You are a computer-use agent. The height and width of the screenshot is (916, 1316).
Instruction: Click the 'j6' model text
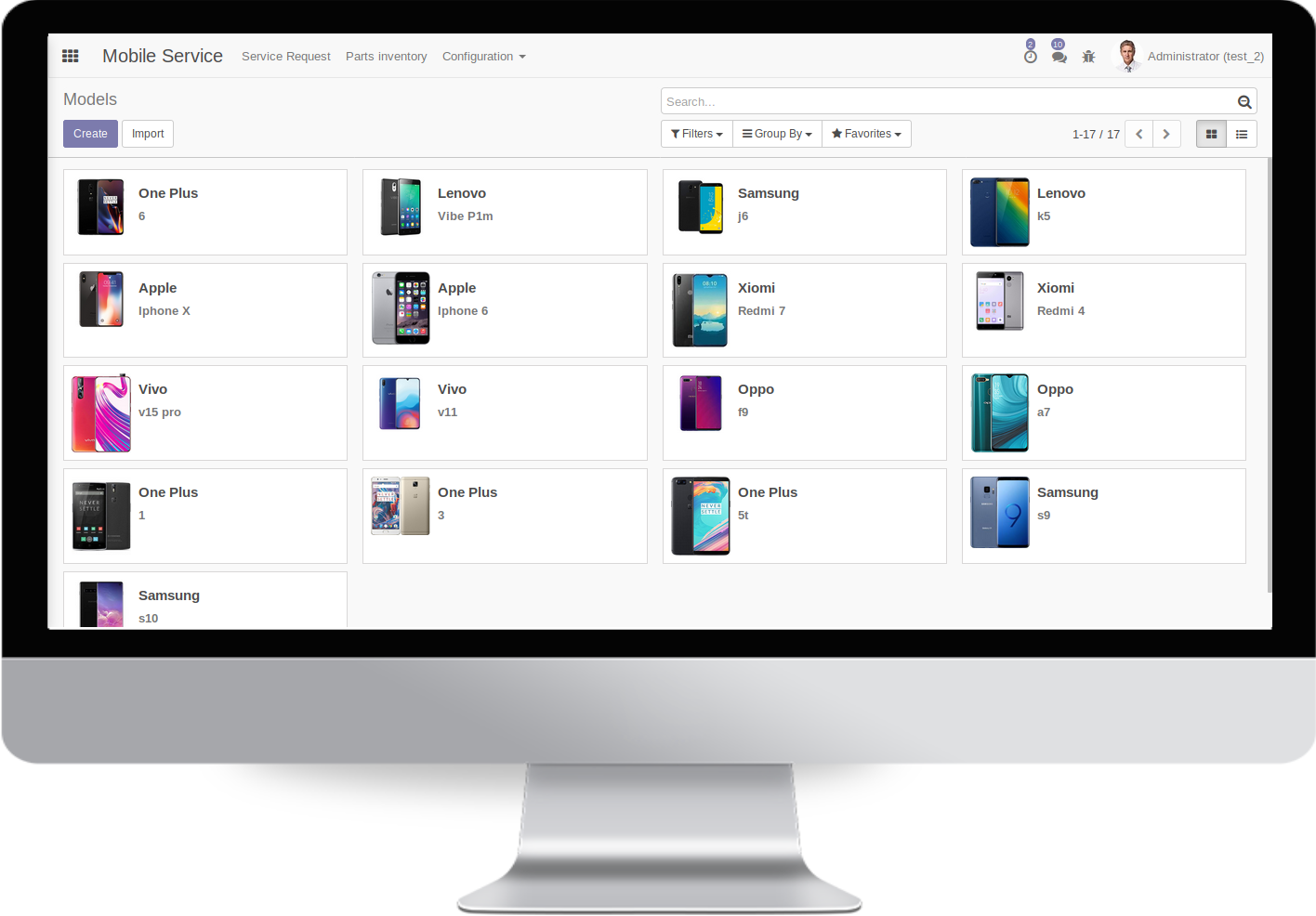tap(744, 216)
